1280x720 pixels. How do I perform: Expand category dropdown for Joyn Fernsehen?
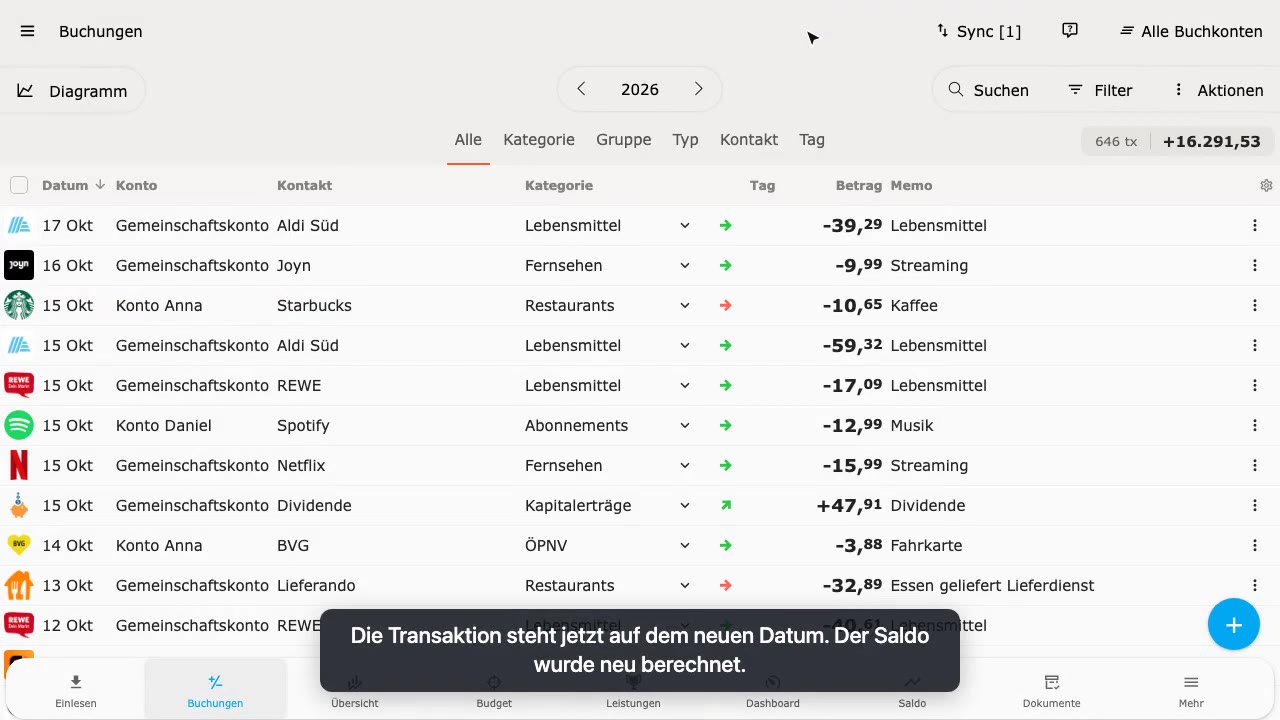click(x=685, y=265)
